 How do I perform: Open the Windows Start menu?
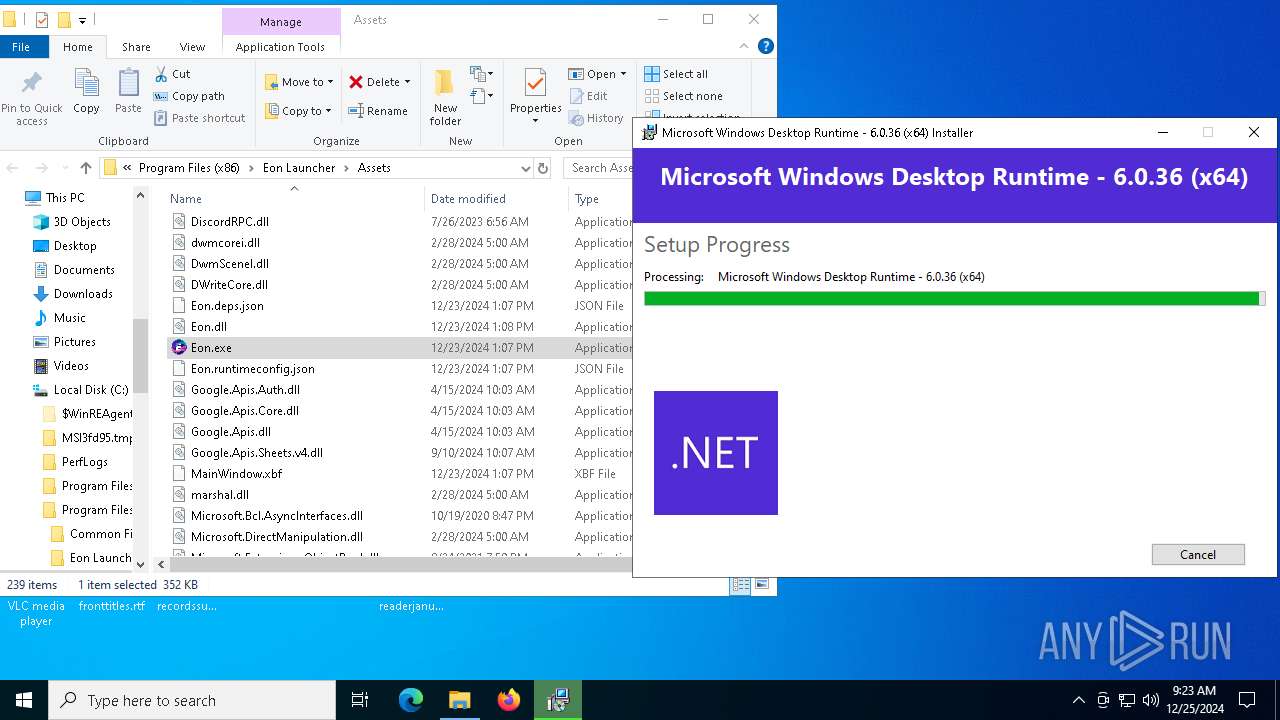click(24, 700)
